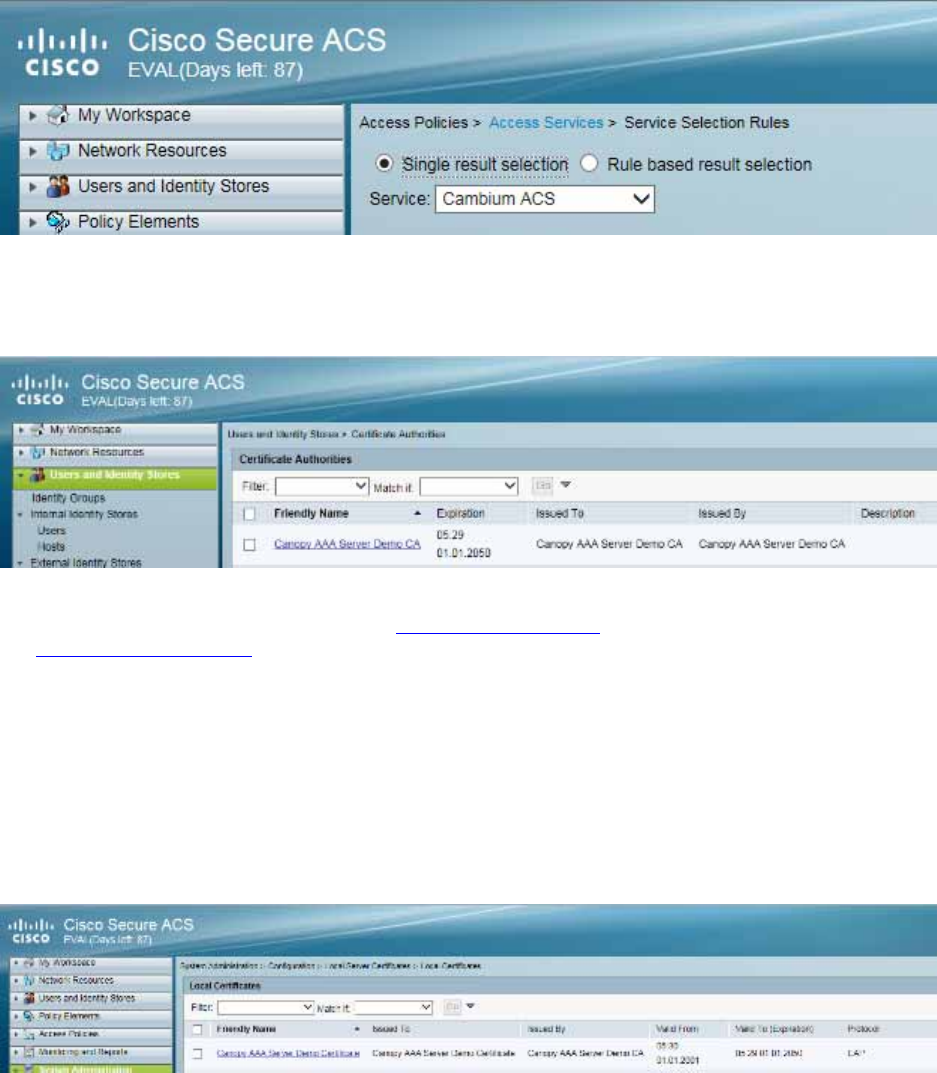The image size is (937, 1073).
Task: Click Users and Identity Stores icon, top screenshot
Action: click(58, 186)
